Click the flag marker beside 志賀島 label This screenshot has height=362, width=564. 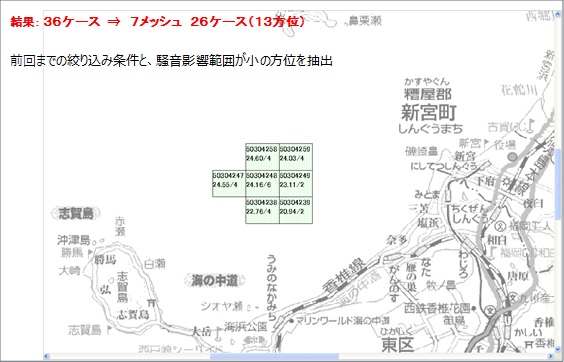pyautogui.click(x=108, y=330)
